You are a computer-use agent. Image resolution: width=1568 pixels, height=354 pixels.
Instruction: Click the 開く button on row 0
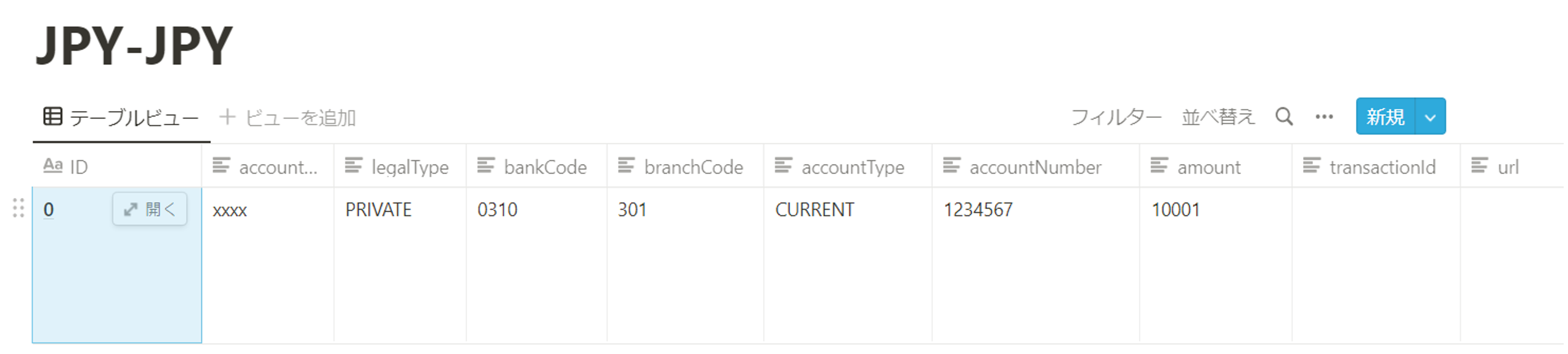pos(150,209)
